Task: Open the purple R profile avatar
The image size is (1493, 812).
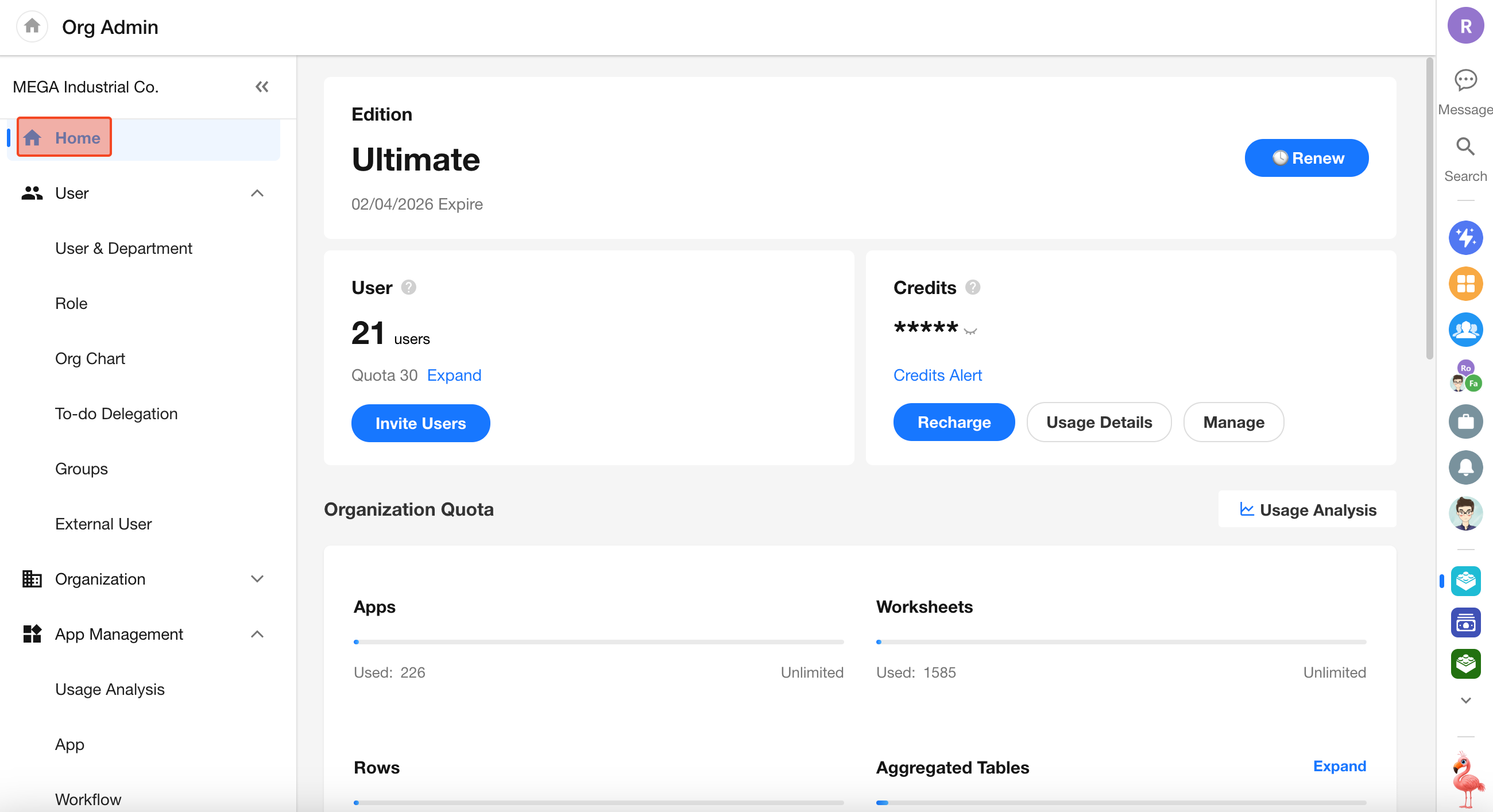Action: (1465, 26)
